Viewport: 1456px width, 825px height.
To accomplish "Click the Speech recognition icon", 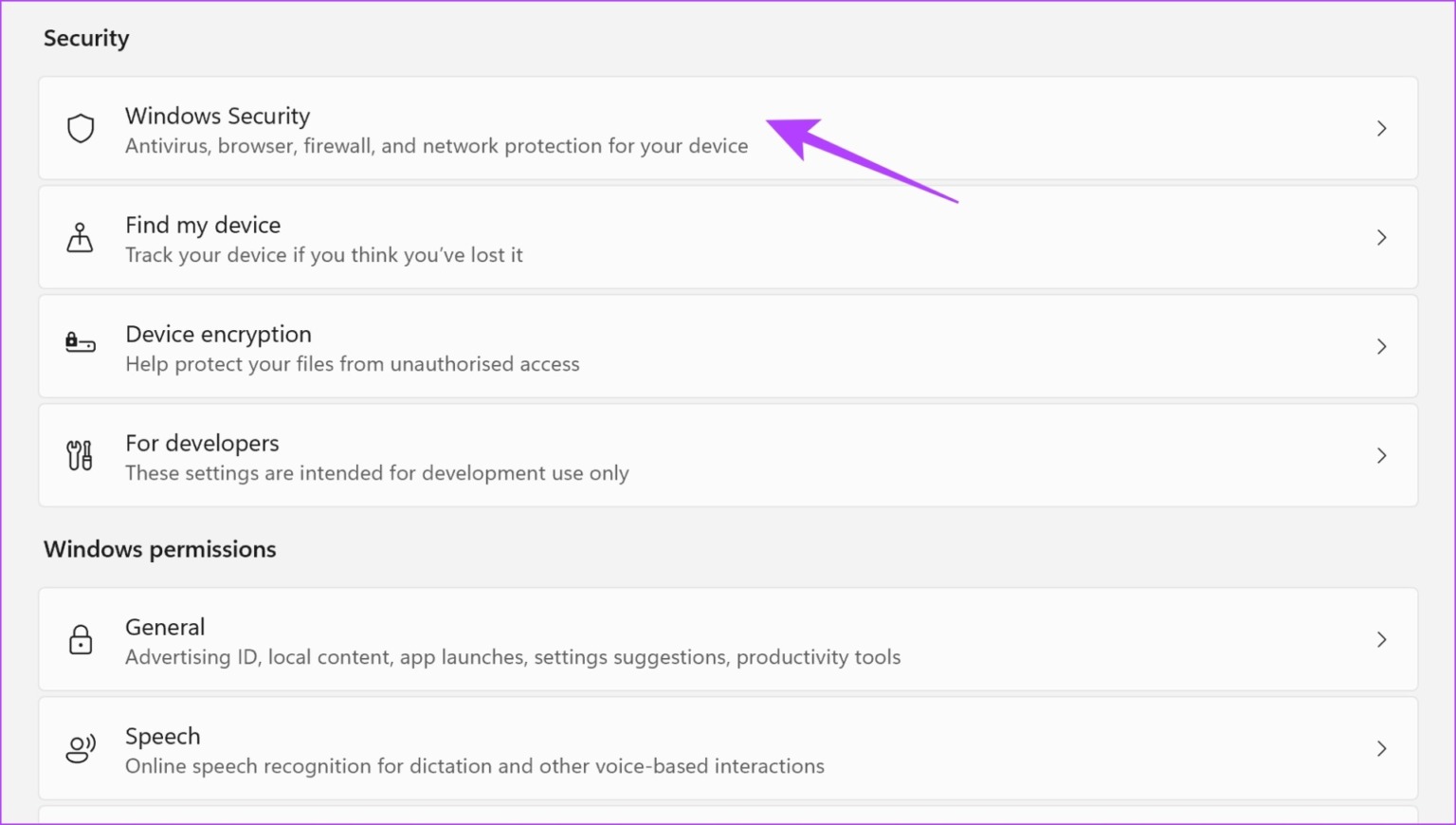I will tap(80, 748).
